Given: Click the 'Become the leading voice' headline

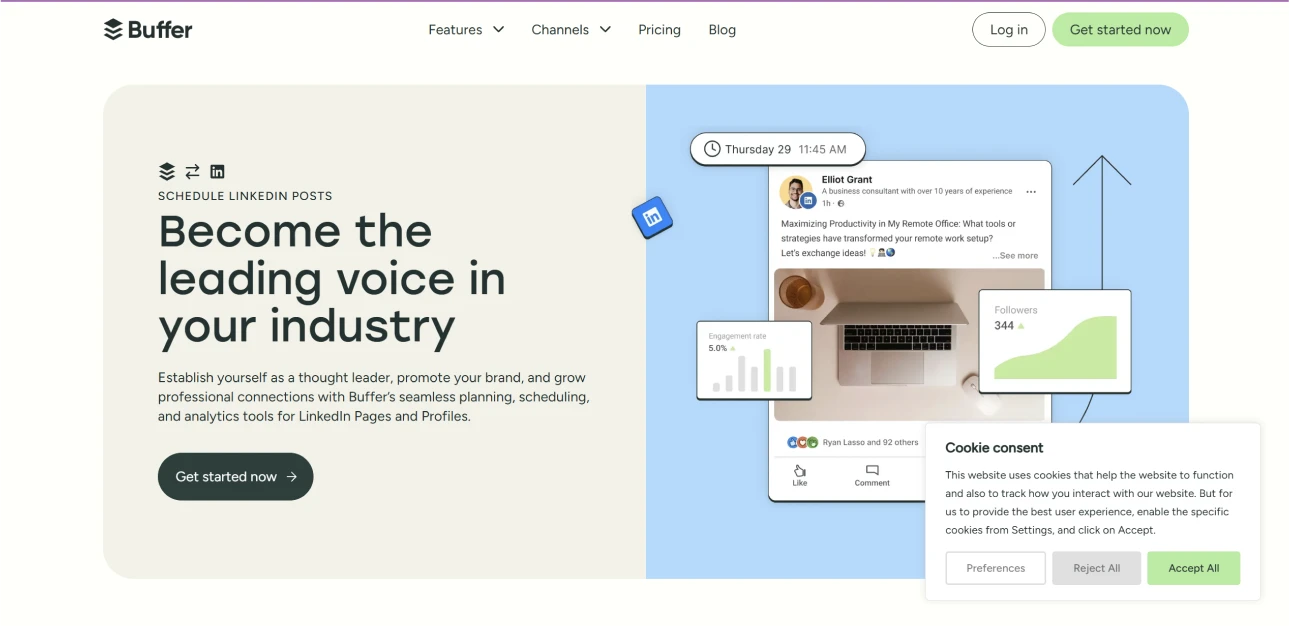Looking at the screenshot, I should click(x=332, y=279).
